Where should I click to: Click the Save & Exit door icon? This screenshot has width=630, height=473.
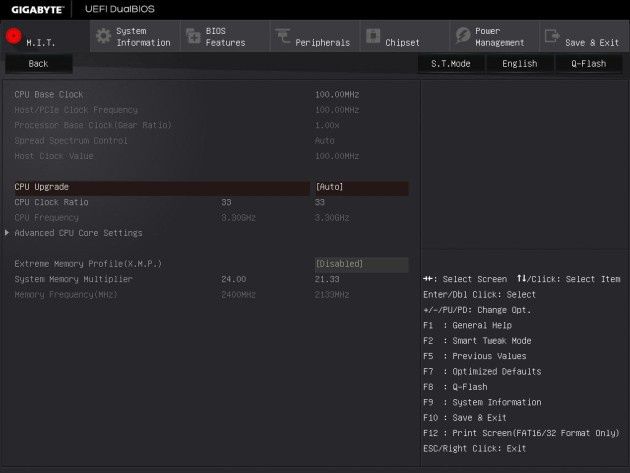coord(552,36)
